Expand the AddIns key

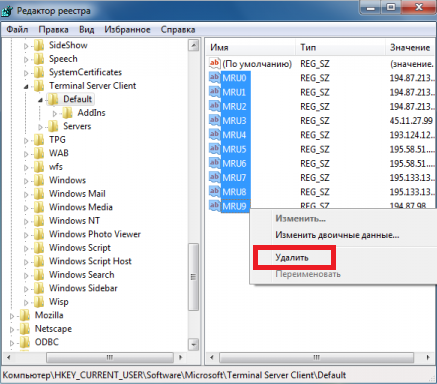point(55,114)
